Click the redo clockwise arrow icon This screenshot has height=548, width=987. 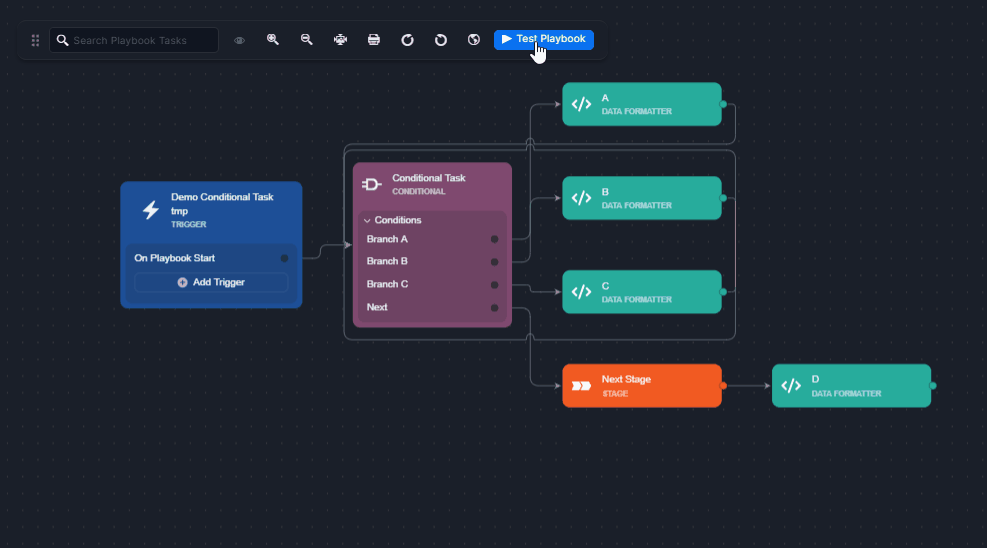[407, 40]
